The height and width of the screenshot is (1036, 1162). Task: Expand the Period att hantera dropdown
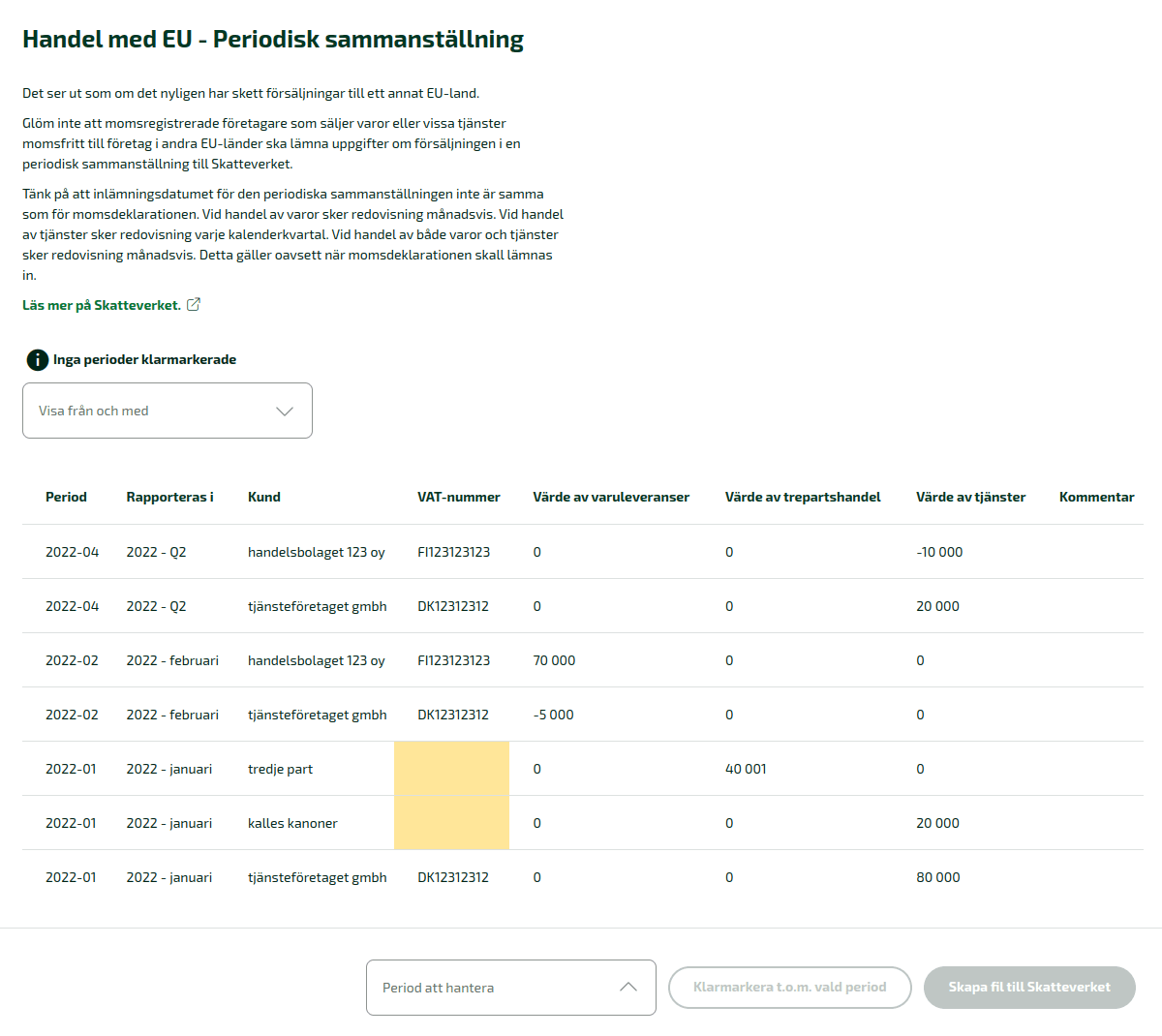pyautogui.click(x=511, y=988)
